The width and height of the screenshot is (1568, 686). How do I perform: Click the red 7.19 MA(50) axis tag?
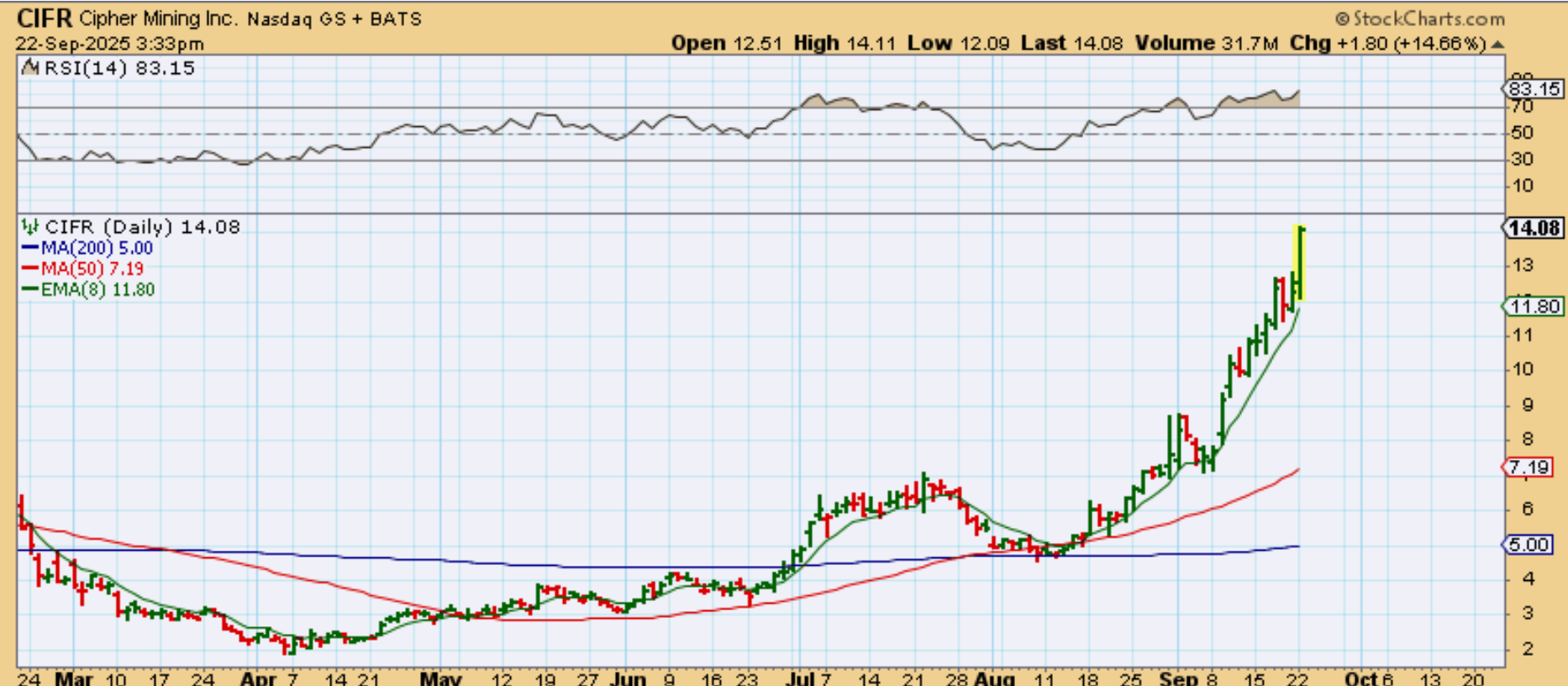click(x=1528, y=467)
